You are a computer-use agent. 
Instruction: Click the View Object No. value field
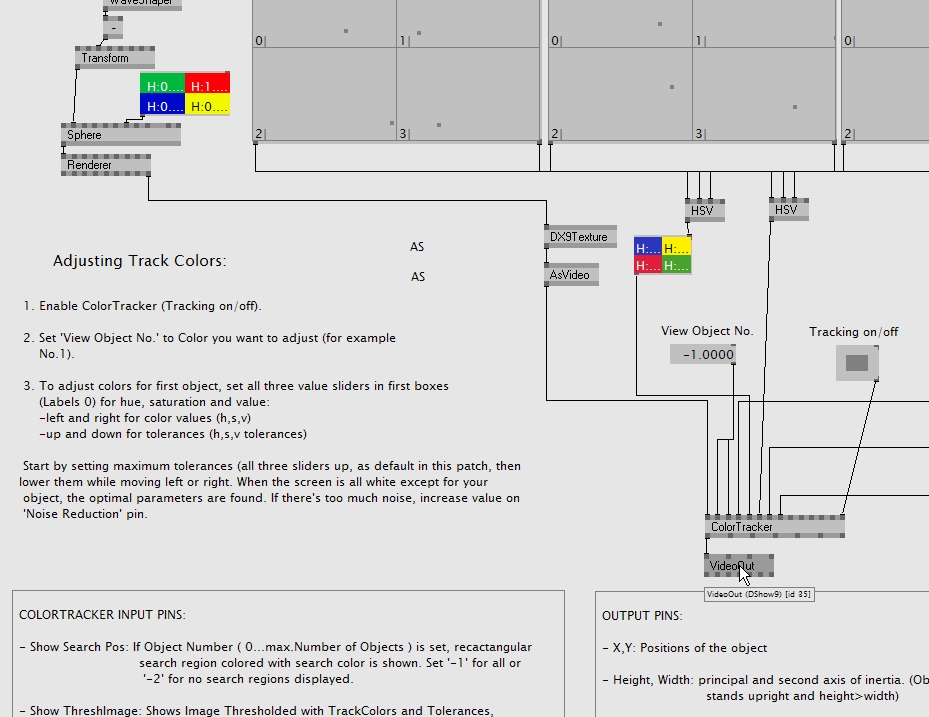[x=703, y=354]
